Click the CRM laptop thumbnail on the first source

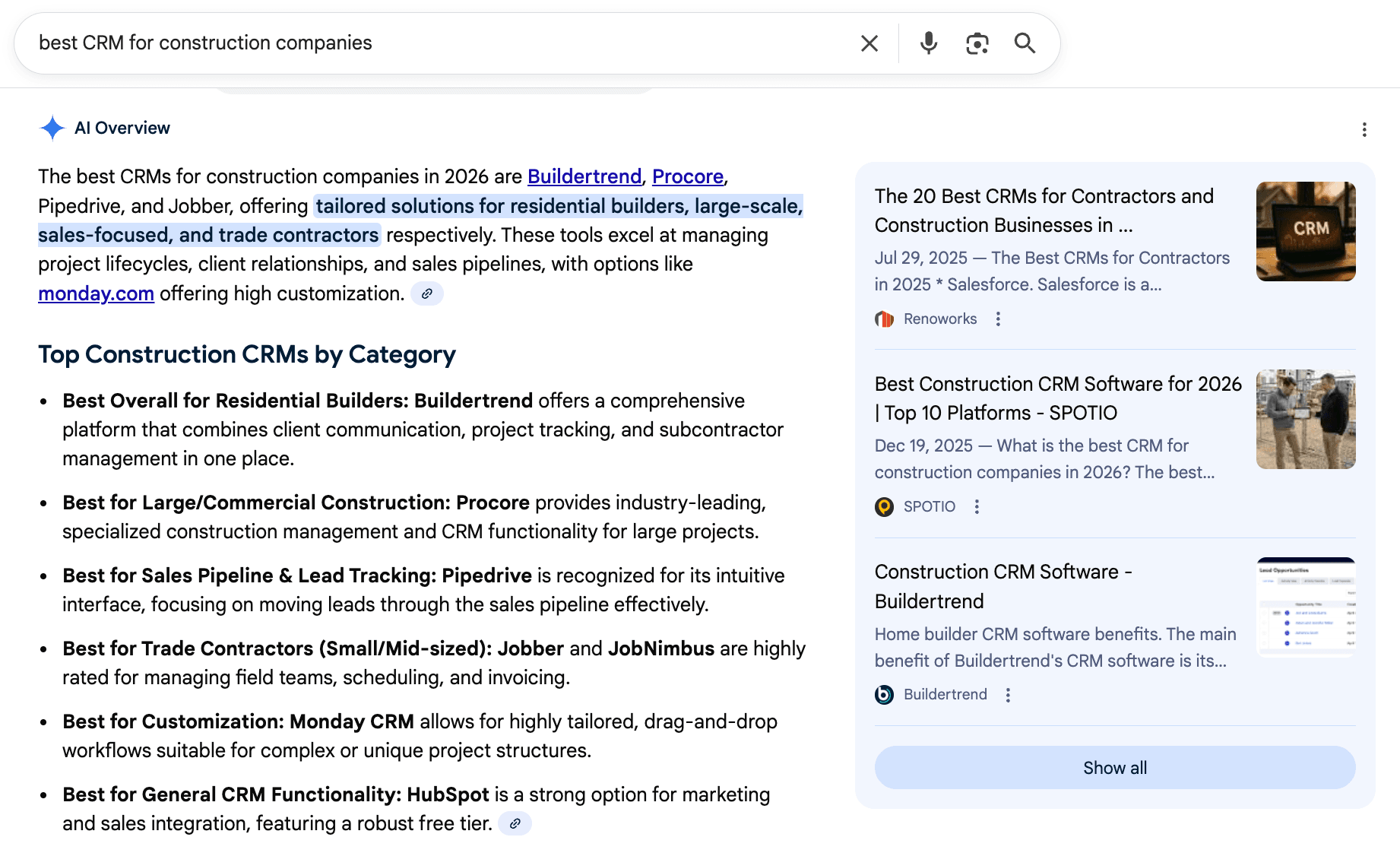[x=1305, y=231]
